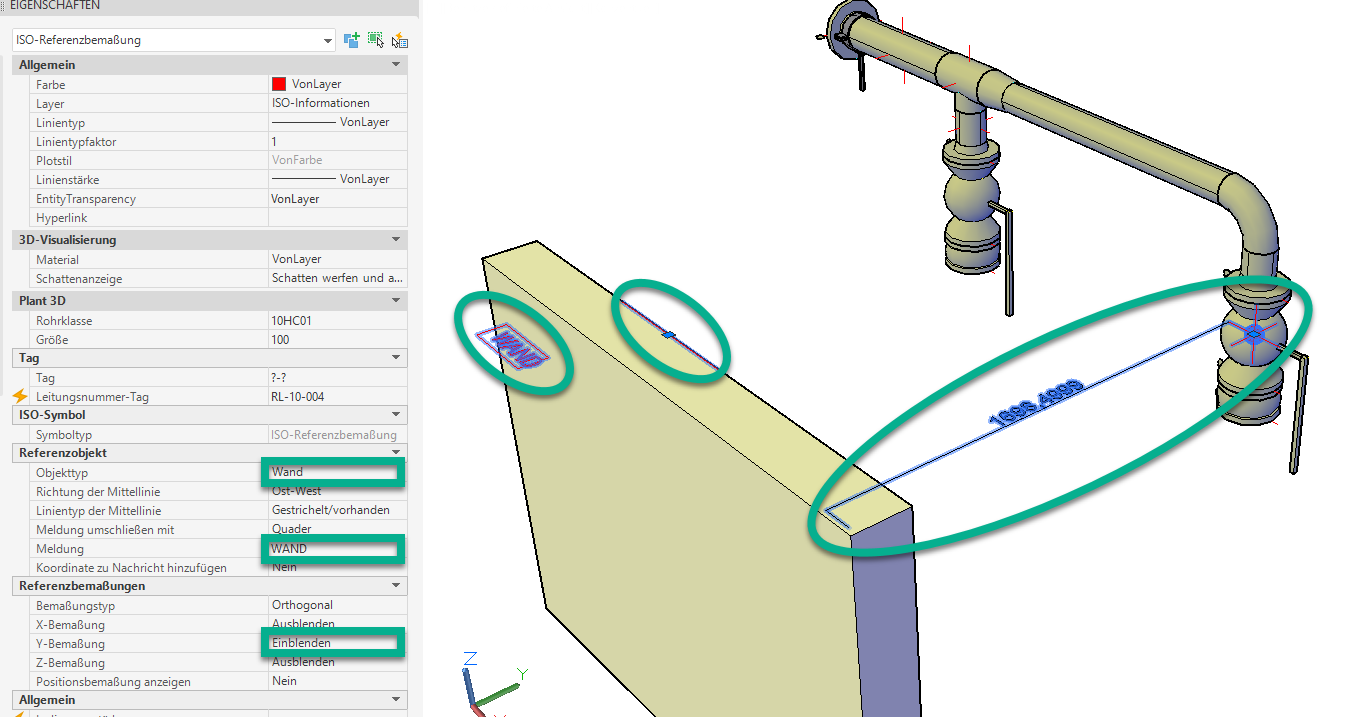This screenshot has height=717, width=1360.
Task: Collapse the Plant 3D section
Action: (x=397, y=301)
